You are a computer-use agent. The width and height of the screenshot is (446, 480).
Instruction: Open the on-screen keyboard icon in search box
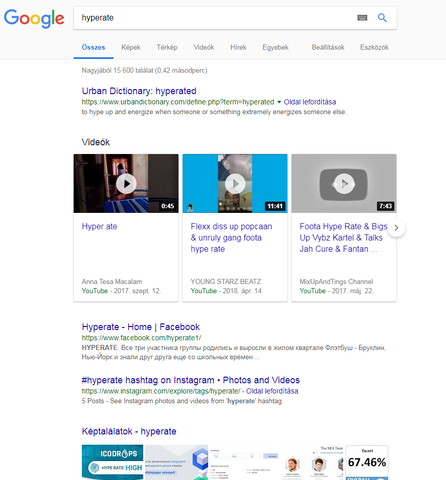362,18
